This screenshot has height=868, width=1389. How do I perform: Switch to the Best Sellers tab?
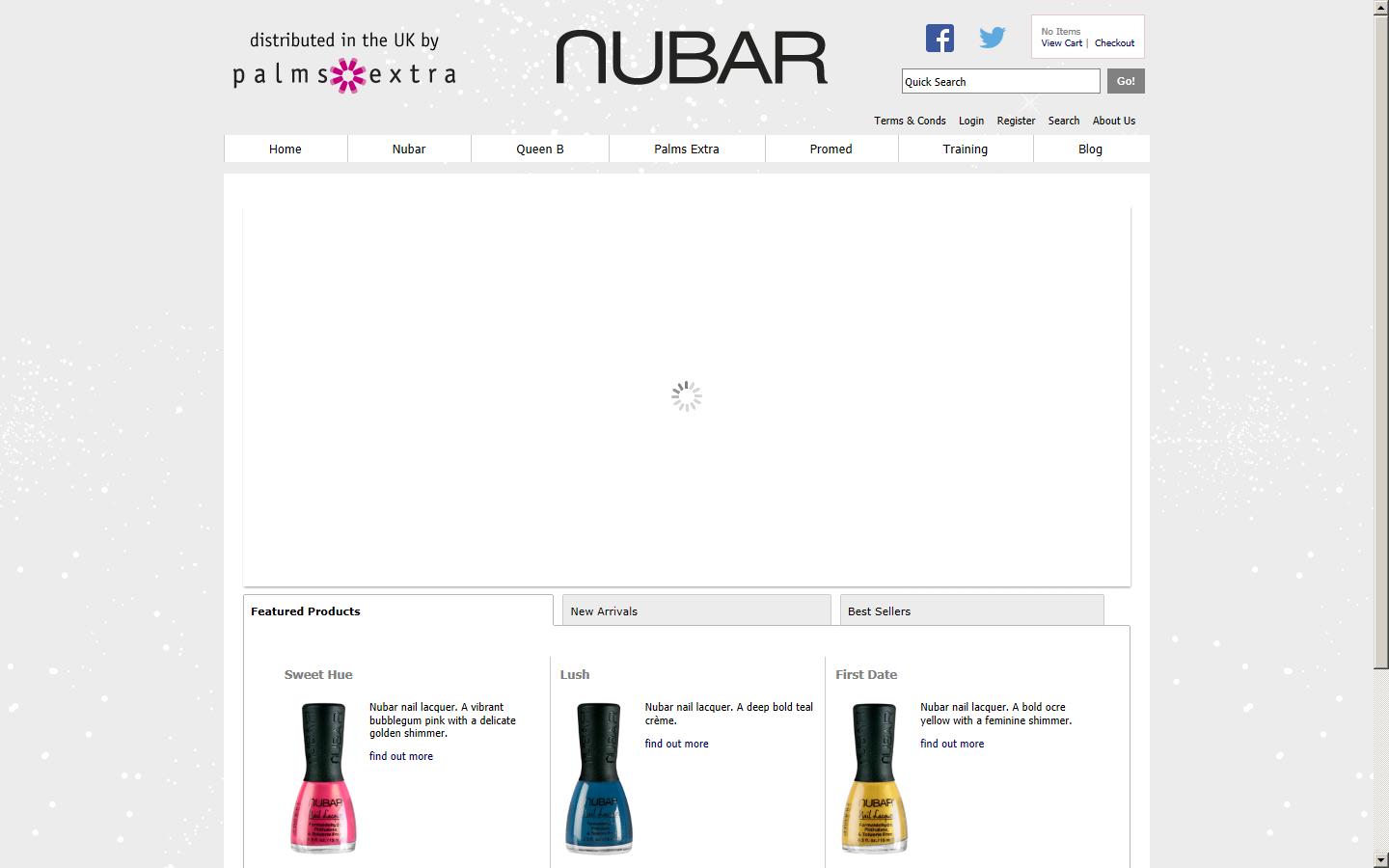click(x=971, y=610)
